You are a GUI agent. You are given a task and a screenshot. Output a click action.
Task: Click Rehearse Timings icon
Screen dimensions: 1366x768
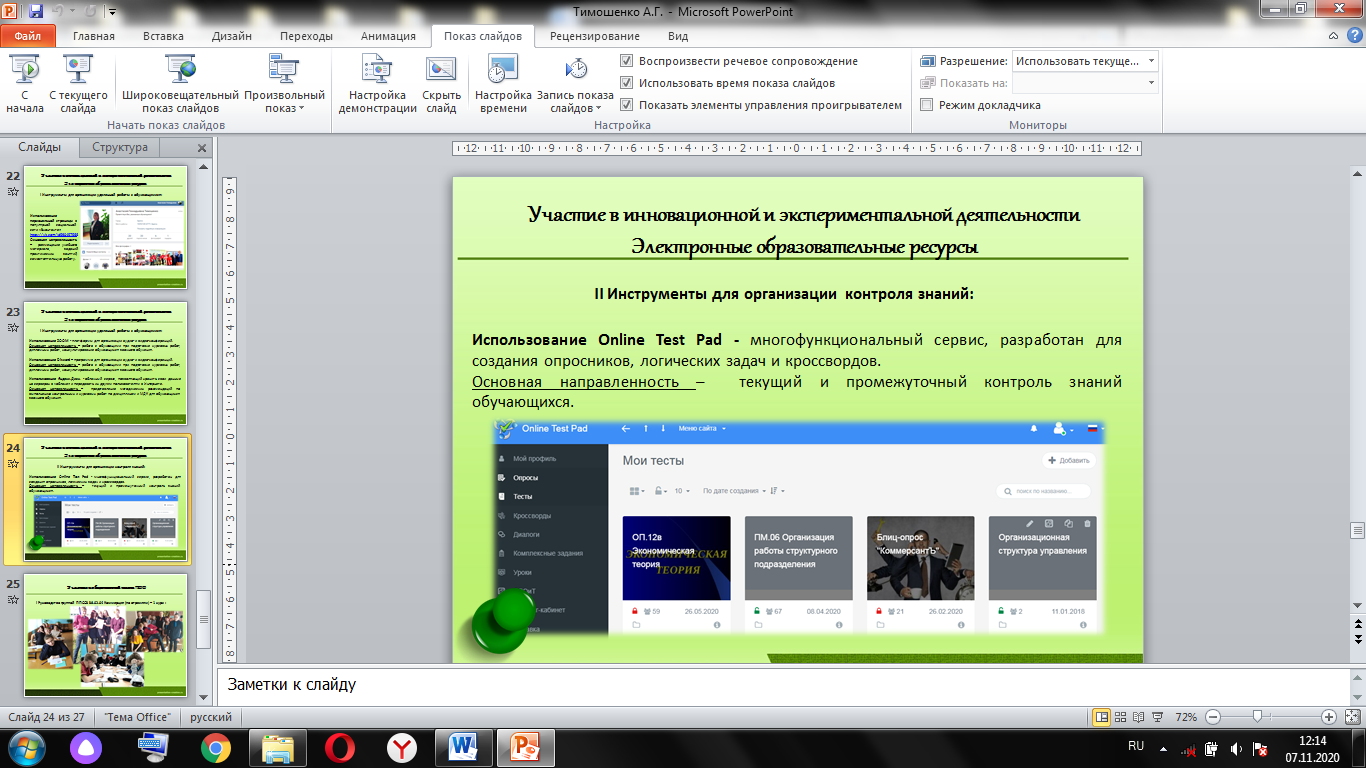click(503, 69)
